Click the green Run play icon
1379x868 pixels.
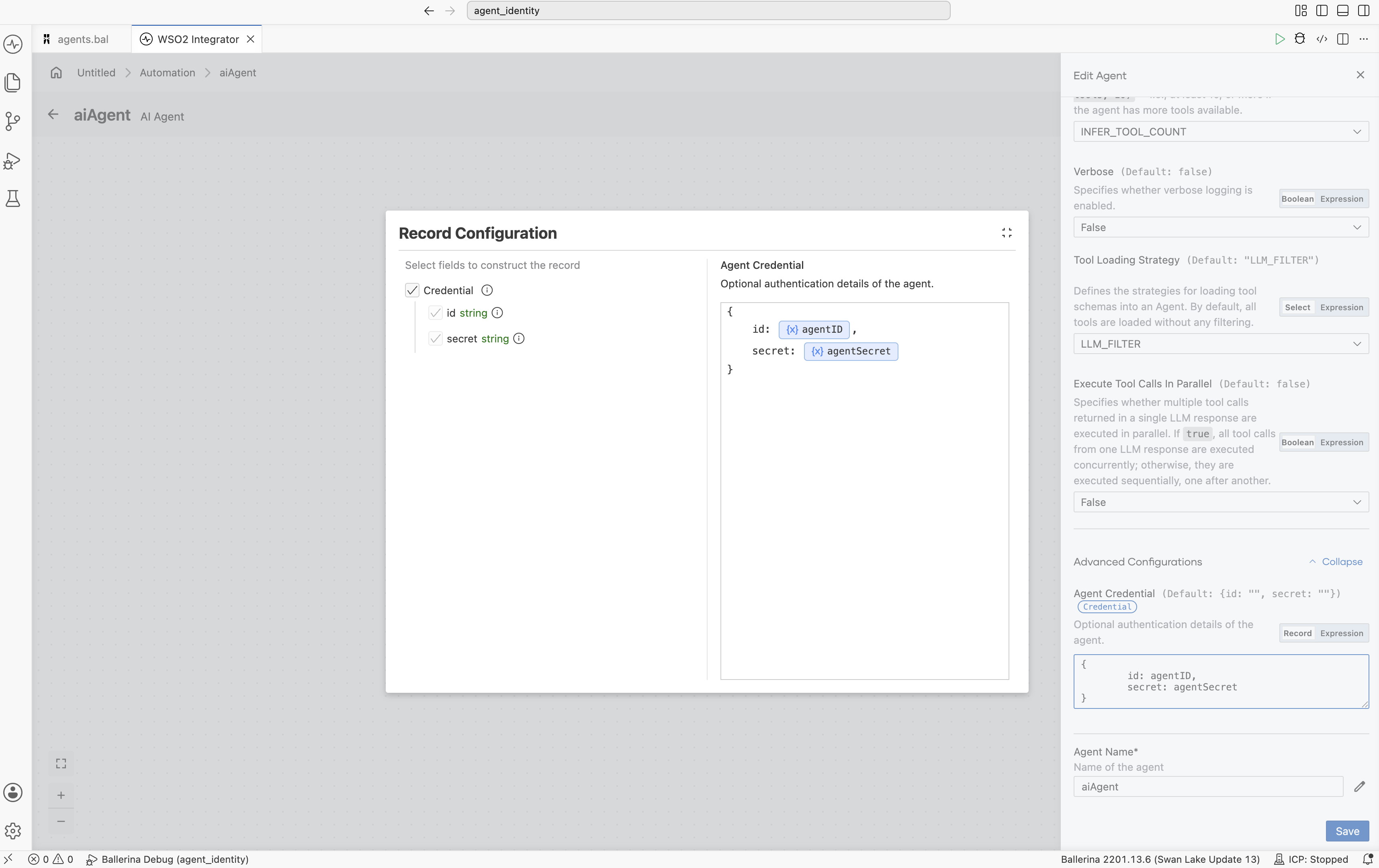pos(1279,39)
